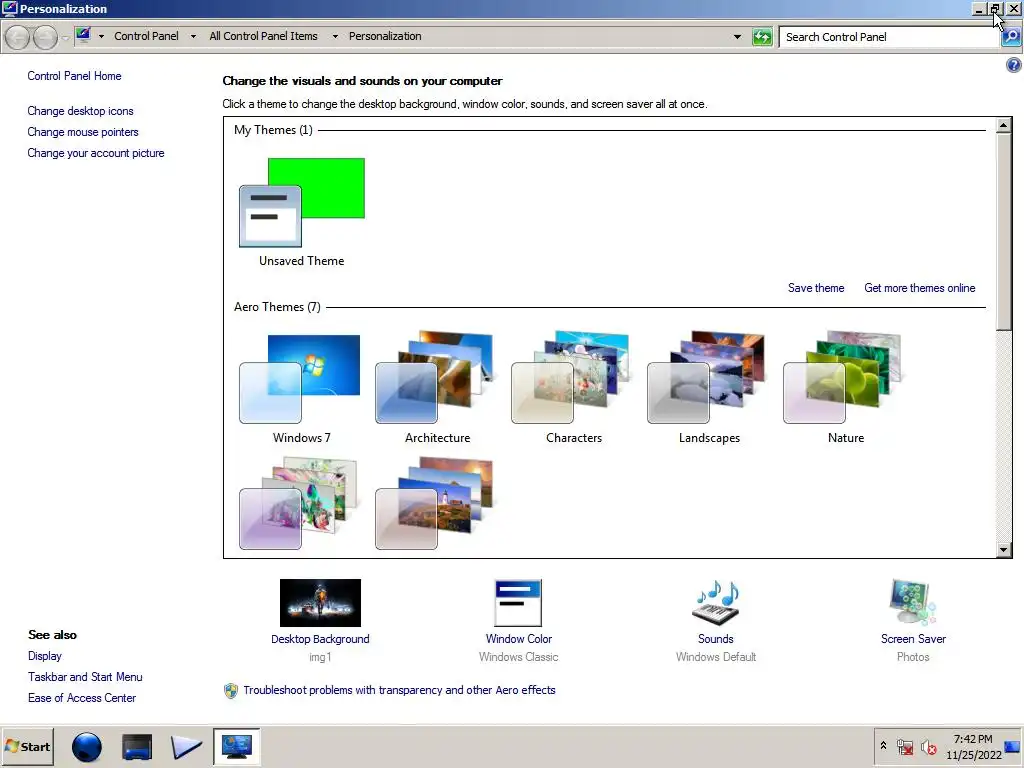Choose the lighthouse theme below Architecture

[434, 503]
